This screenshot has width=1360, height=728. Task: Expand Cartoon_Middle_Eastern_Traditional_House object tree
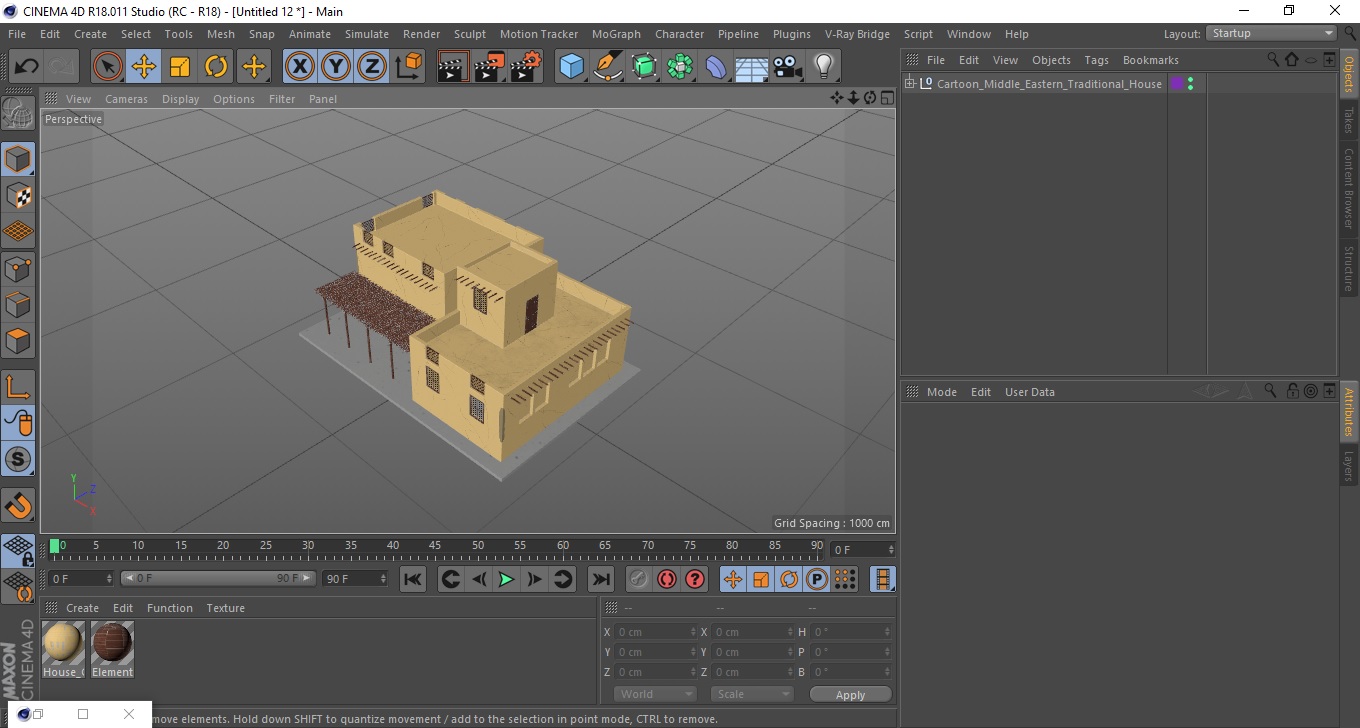click(910, 83)
